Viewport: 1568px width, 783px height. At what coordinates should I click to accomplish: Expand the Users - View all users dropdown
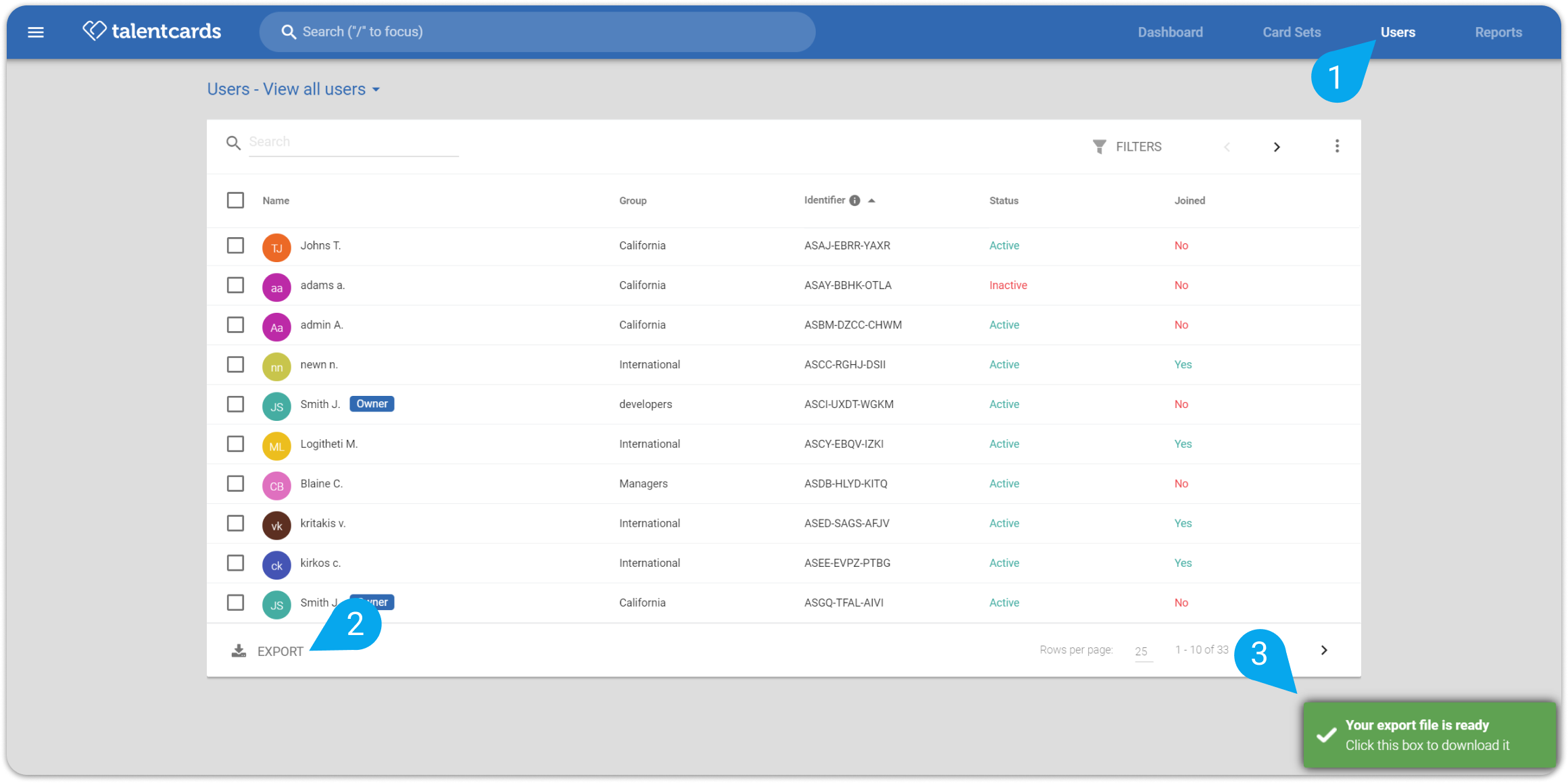(x=294, y=89)
